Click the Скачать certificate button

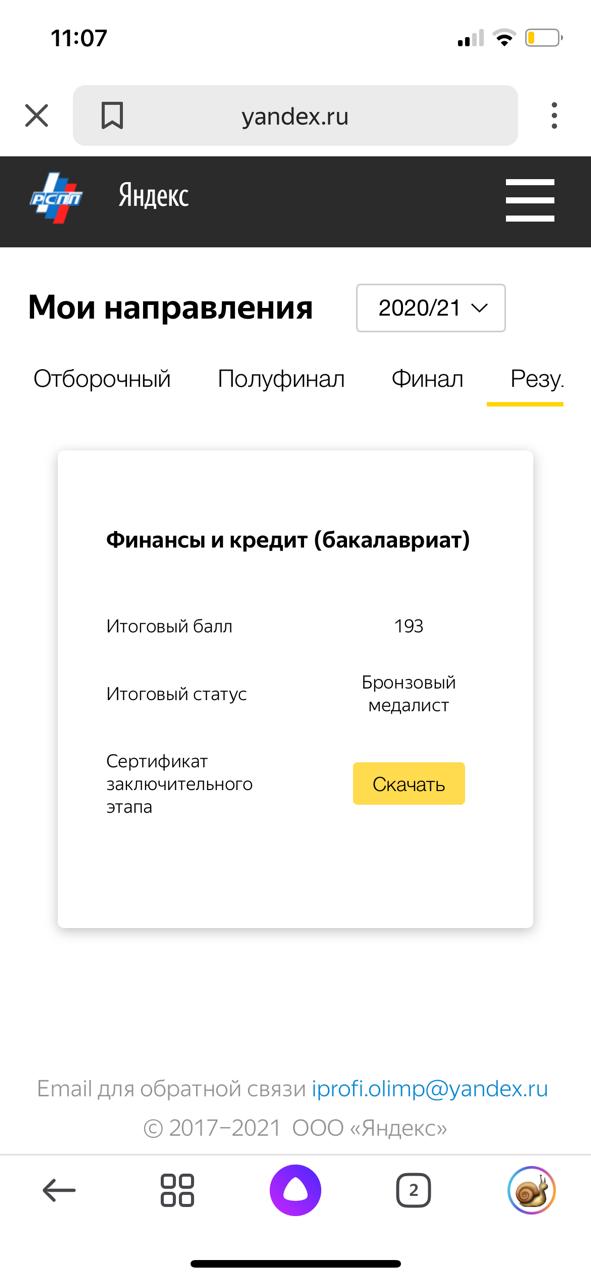click(x=409, y=784)
